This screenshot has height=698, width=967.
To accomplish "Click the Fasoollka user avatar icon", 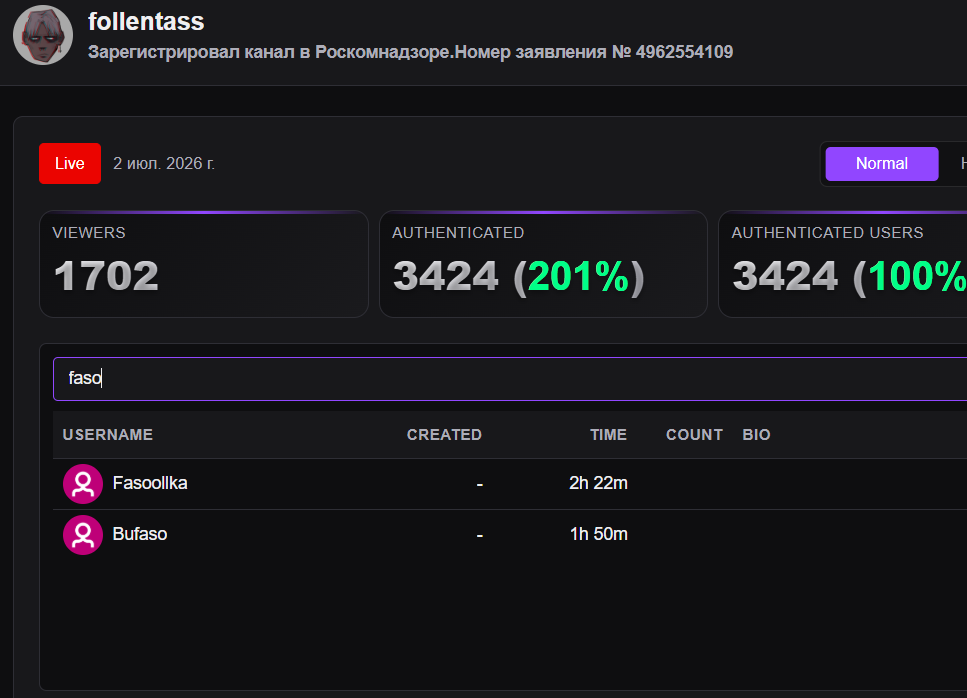I will point(83,483).
